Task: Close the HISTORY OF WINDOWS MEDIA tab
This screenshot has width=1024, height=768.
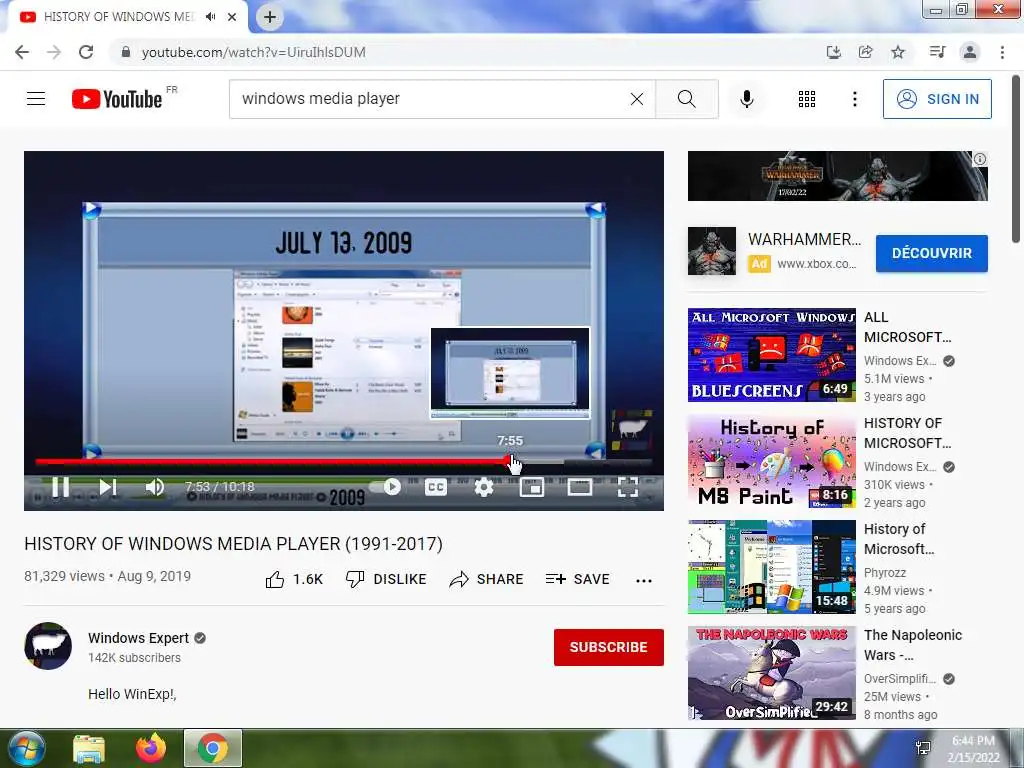Action: pyautogui.click(x=232, y=17)
